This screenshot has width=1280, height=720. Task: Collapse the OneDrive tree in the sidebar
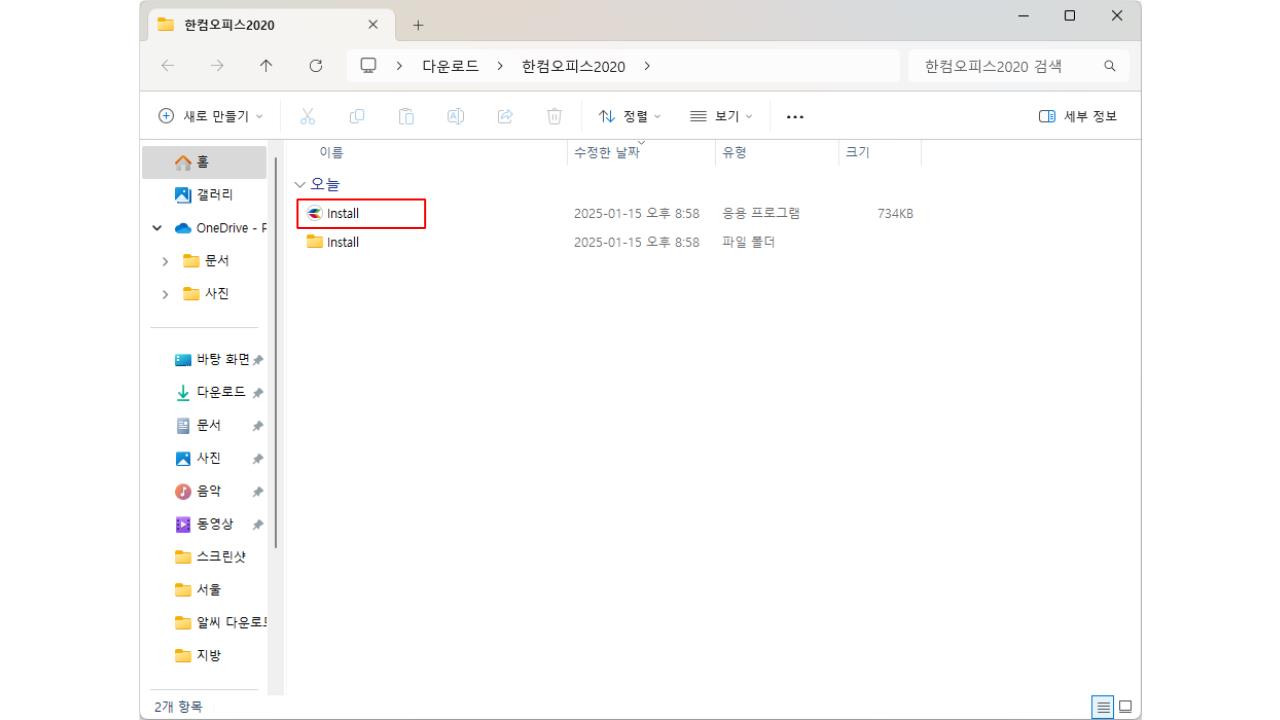(155, 227)
